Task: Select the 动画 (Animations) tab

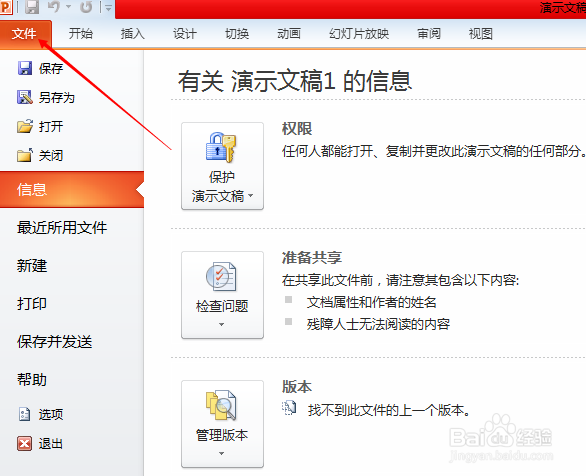Action: coord(289,34)
